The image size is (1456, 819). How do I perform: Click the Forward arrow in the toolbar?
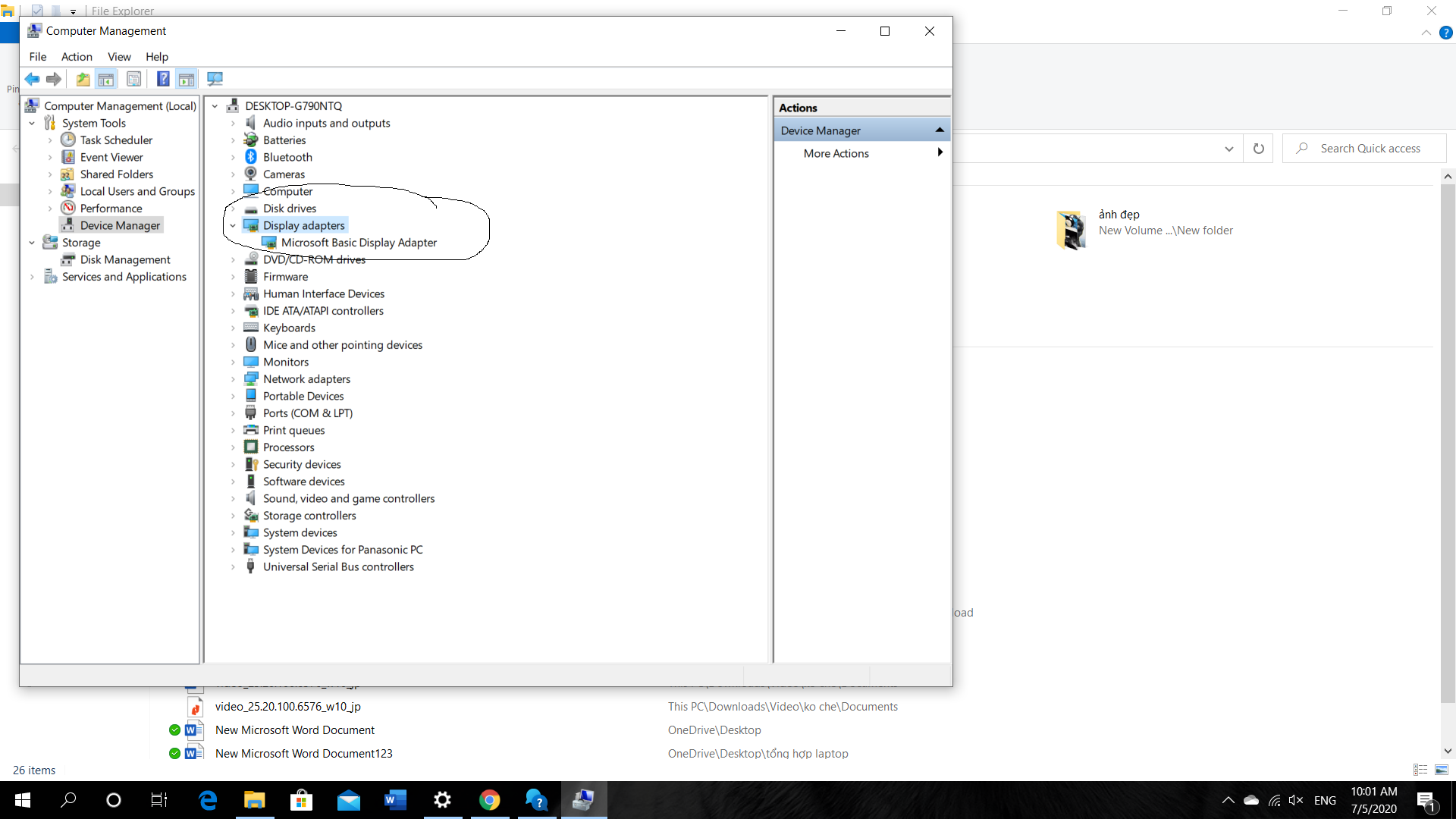pyautogui.click(x=54, y=79)
